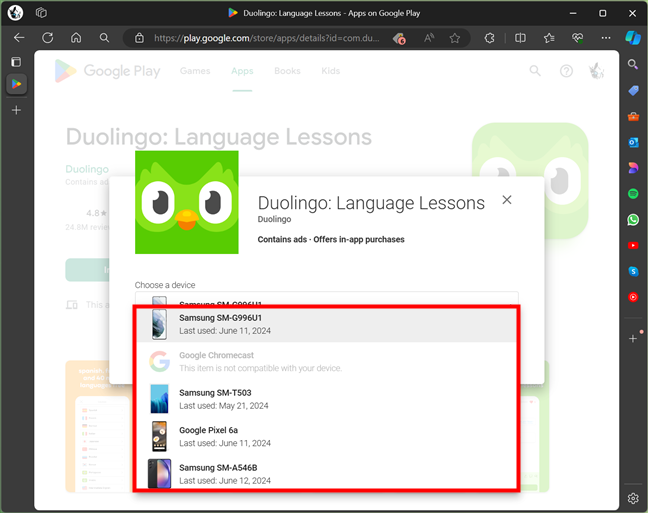The height and width of the screenshot is (513, 648).
Task: Open Outlook in the sidebar
Action: tap(633, 142)
